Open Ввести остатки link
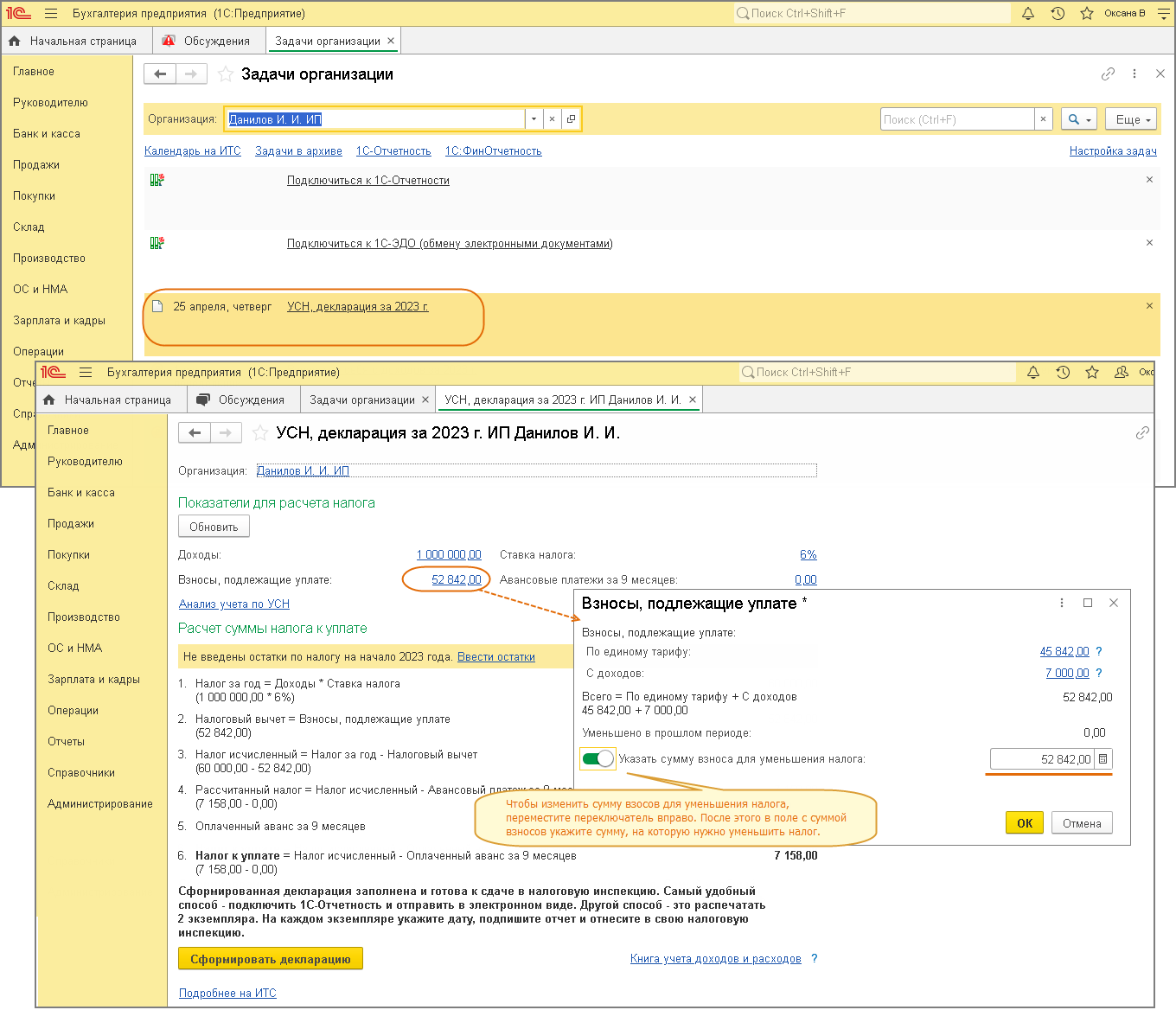The width and height of the screenshot is (1176, 1010). click(496, 657)
